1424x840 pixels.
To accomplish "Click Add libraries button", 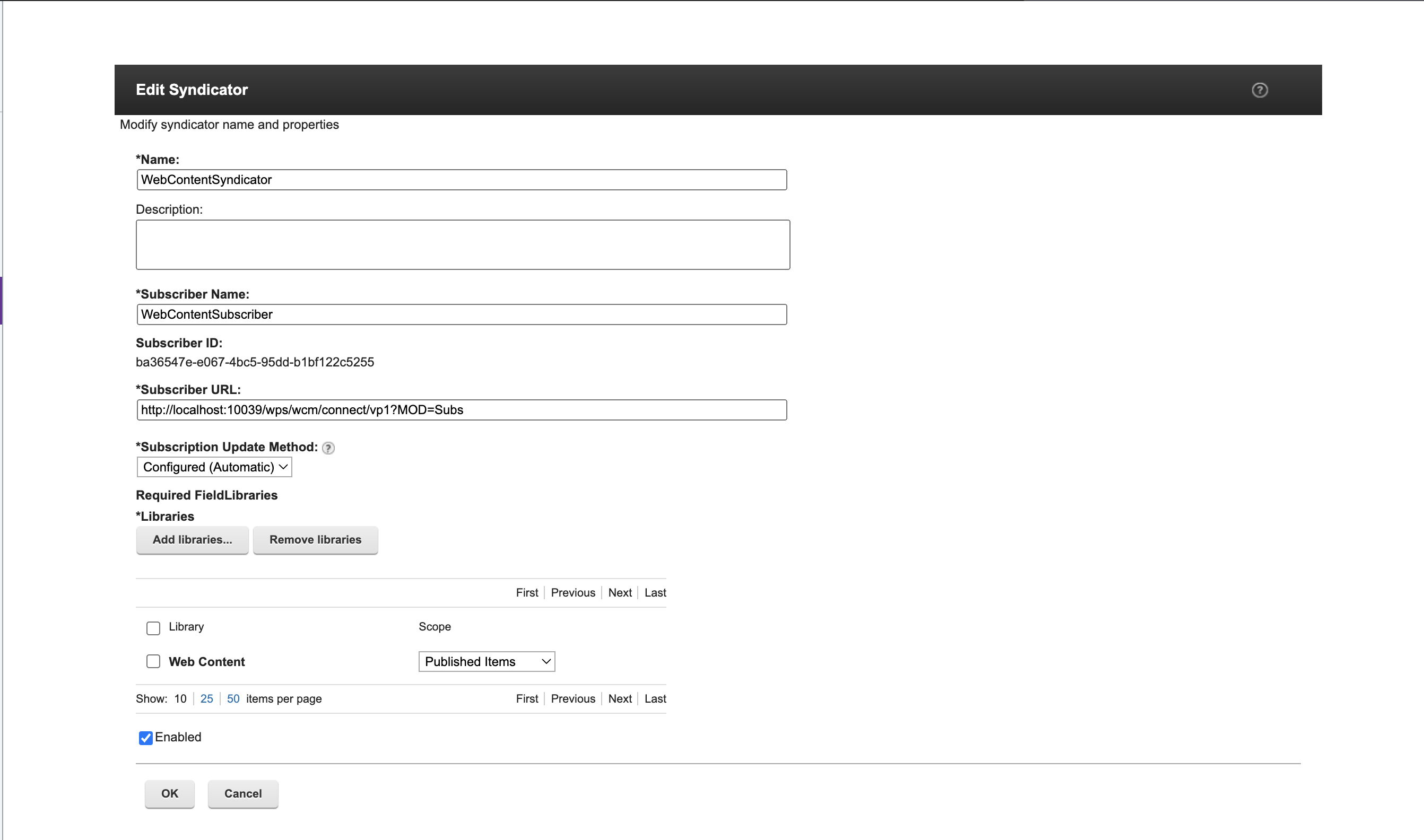I will (192, 539).
